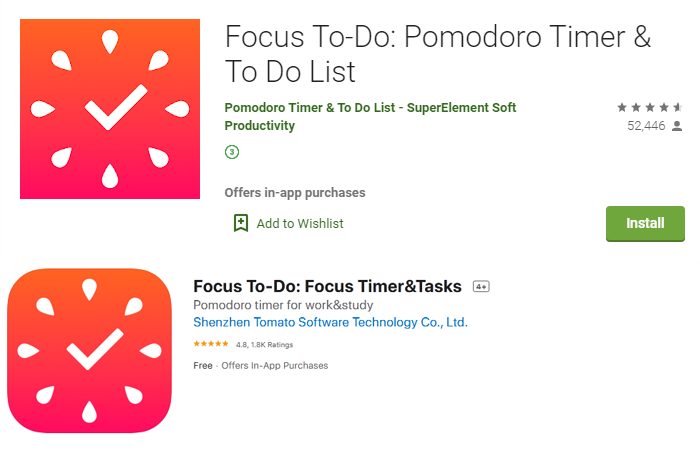Open the Productivity category link
Image resolution: width=700 pixels, height=451 pixels.
click(259, 125)
